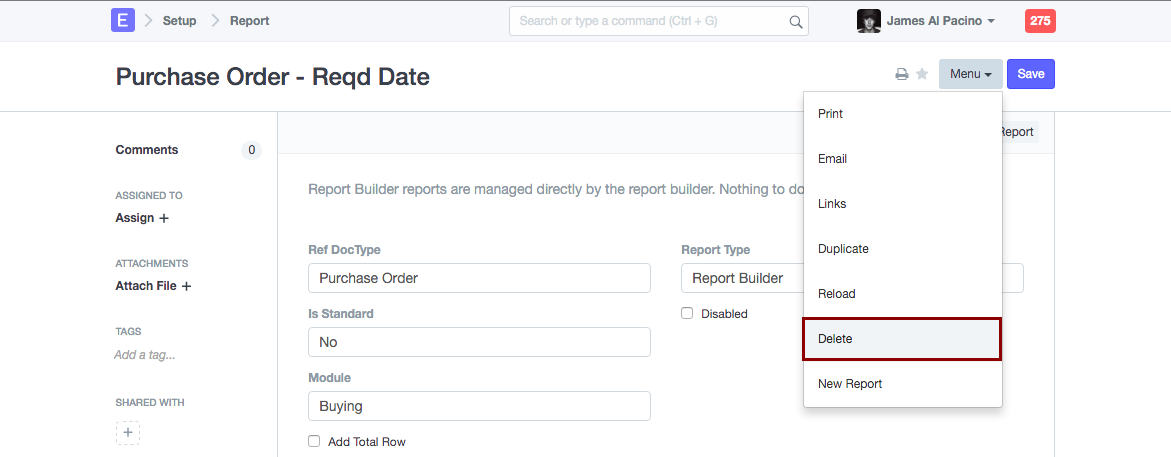
Task: Click the printer icon beside Menu
Action: pyautogui.click(x=901, y=74)
